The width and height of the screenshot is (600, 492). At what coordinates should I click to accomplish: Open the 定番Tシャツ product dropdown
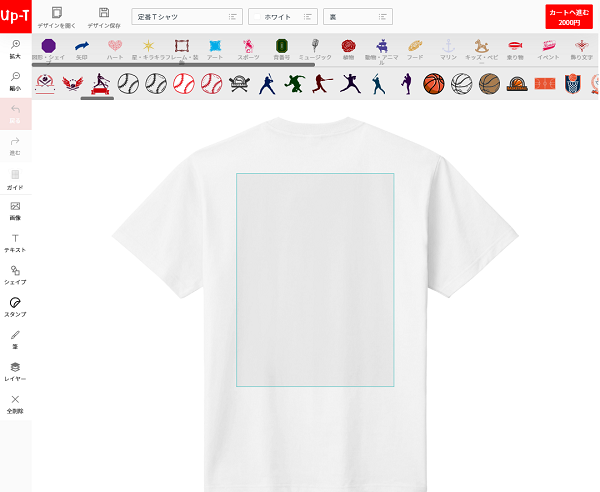click(x=187, y=17)
